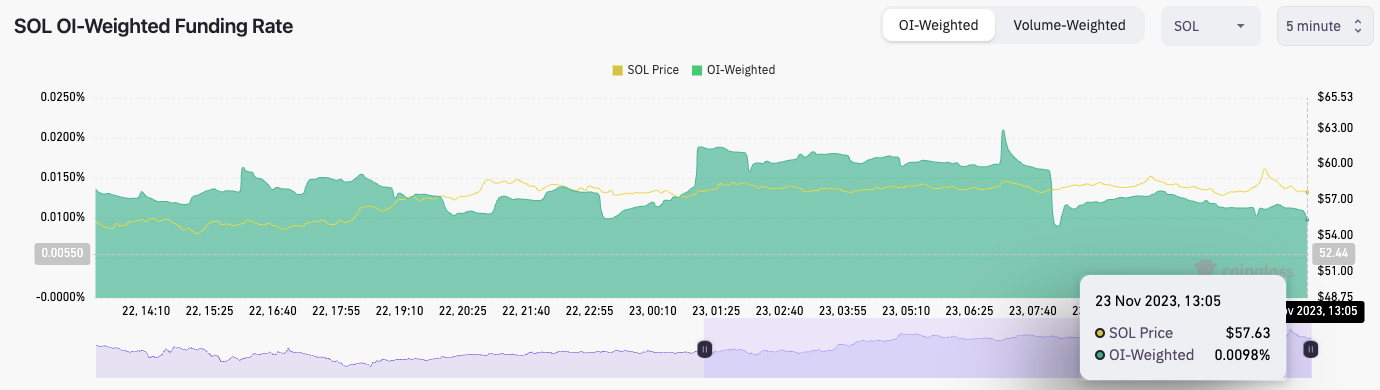Screen dimensions: 1380x390
Task: Click the 0.0200% y-axis label
Action: 62,137
